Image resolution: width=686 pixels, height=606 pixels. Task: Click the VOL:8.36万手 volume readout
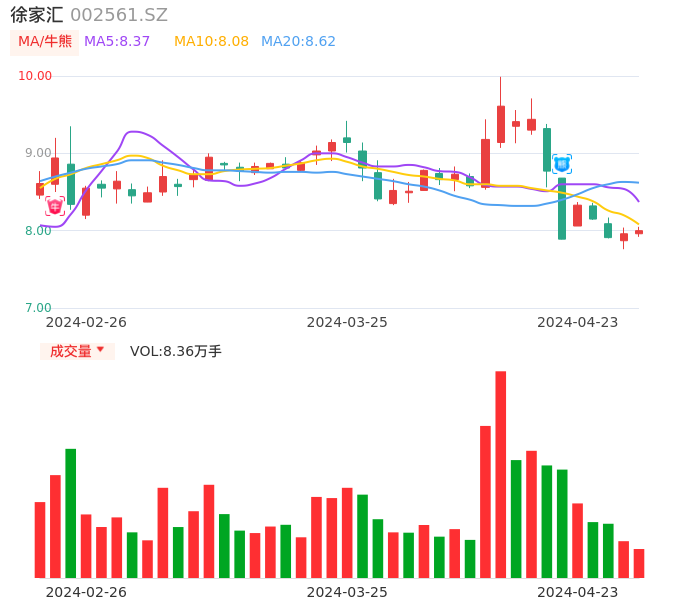(x=176, y=351)
